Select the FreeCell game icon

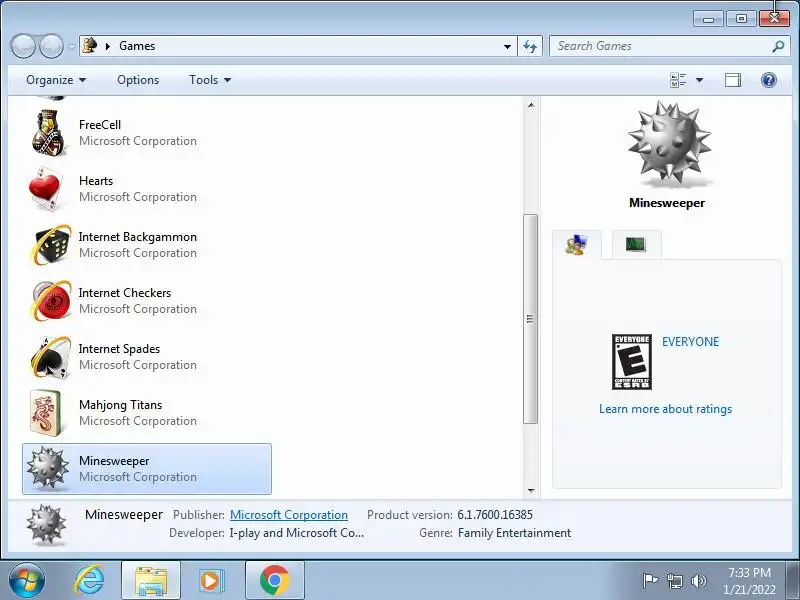tap(48, 133)
